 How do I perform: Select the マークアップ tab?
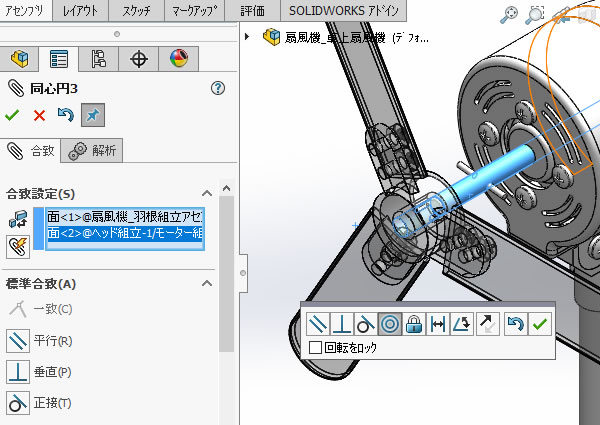[194, 11]
